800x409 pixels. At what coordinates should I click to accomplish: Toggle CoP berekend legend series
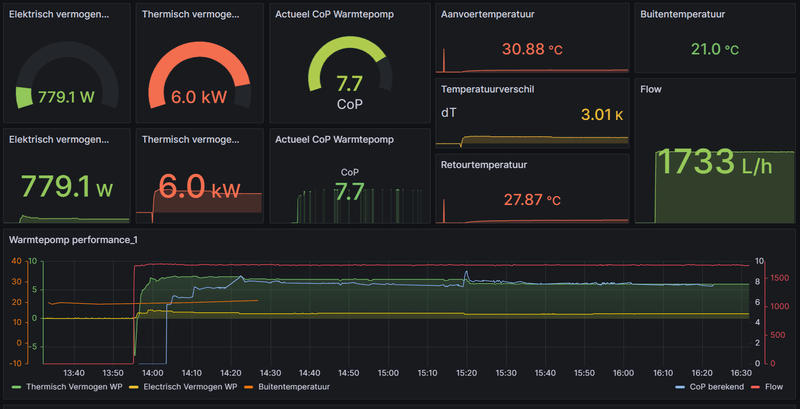(716, 387)
